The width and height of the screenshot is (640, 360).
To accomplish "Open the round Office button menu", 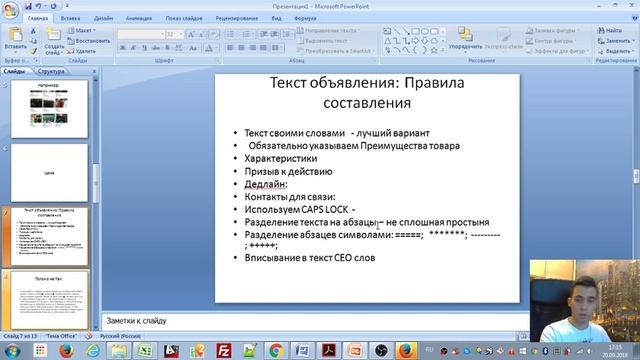I will (x=10, y=11).
